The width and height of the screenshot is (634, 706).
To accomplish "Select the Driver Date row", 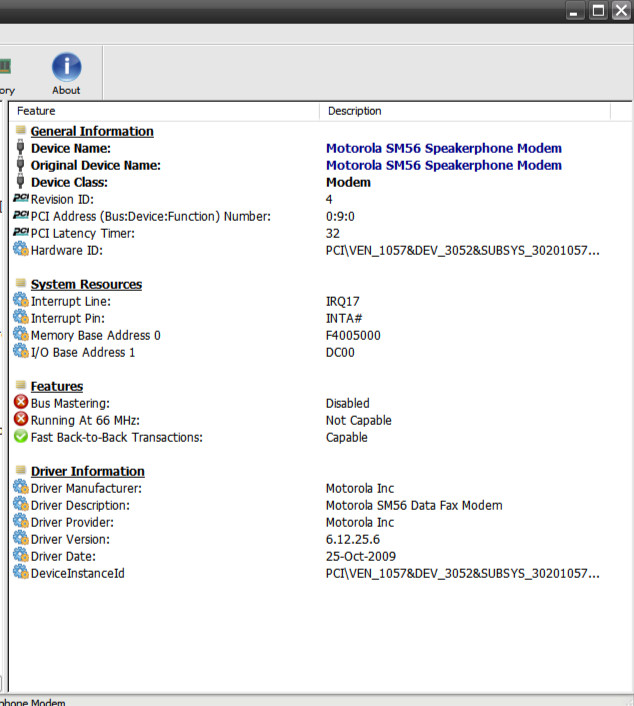I will pos(63,556).
